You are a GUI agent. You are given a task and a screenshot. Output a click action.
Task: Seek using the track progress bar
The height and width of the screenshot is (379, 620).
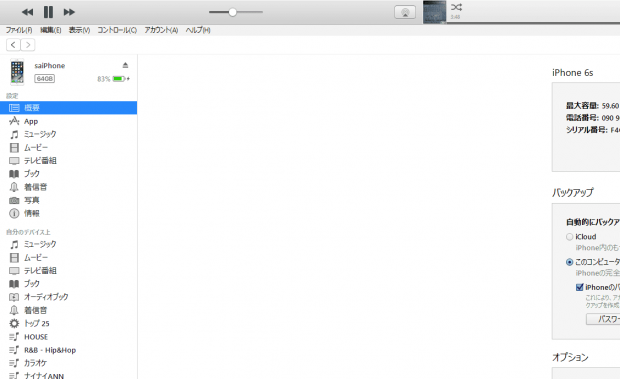point(533,23)
